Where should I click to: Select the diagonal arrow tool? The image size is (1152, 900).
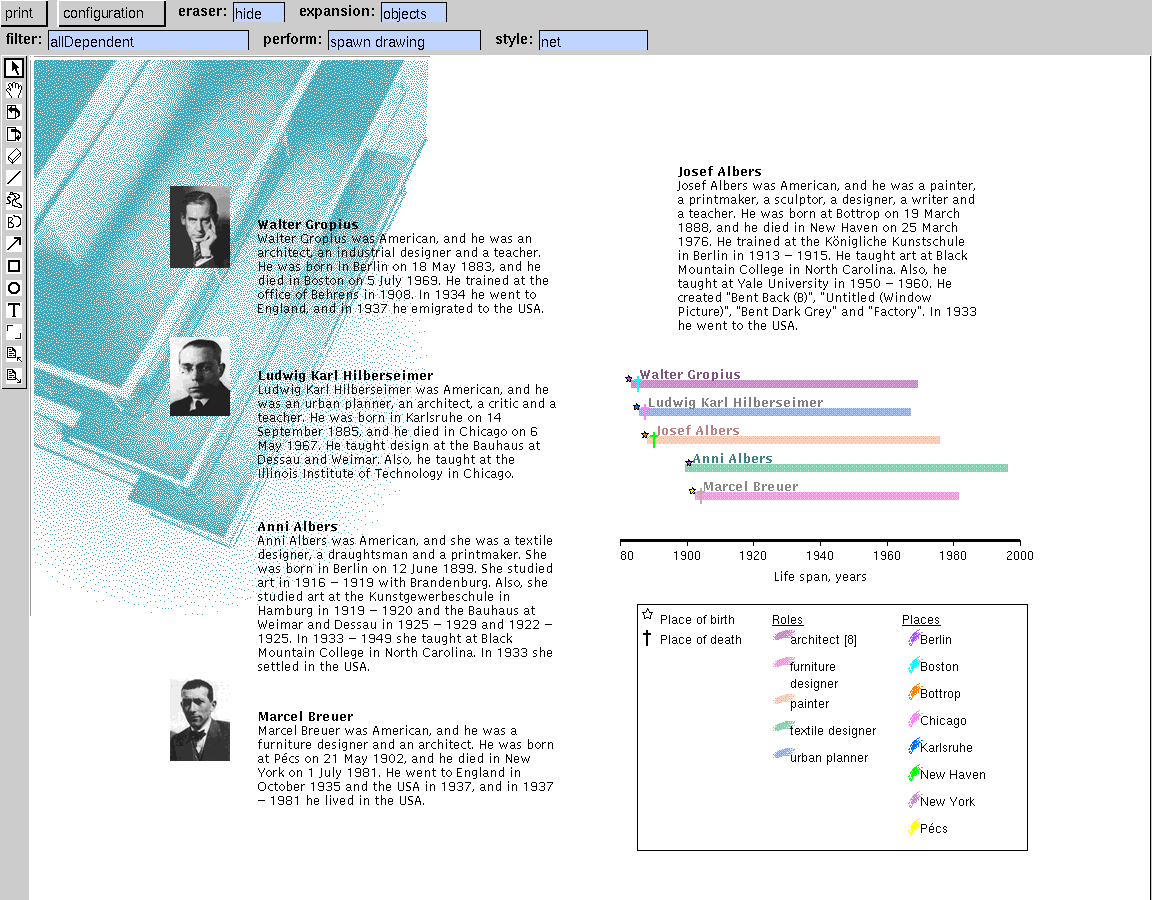pos(14,244)
